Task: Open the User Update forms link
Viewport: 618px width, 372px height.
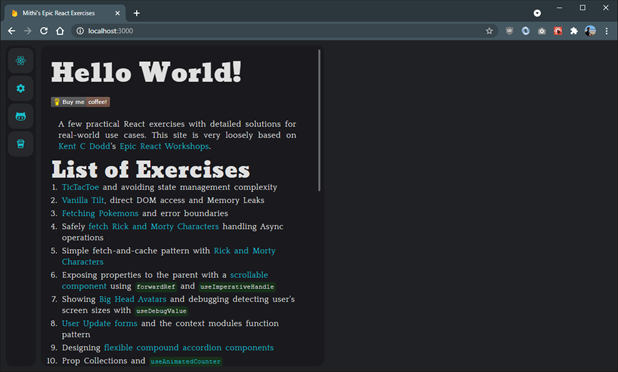Action: click(x=100, y=323)
